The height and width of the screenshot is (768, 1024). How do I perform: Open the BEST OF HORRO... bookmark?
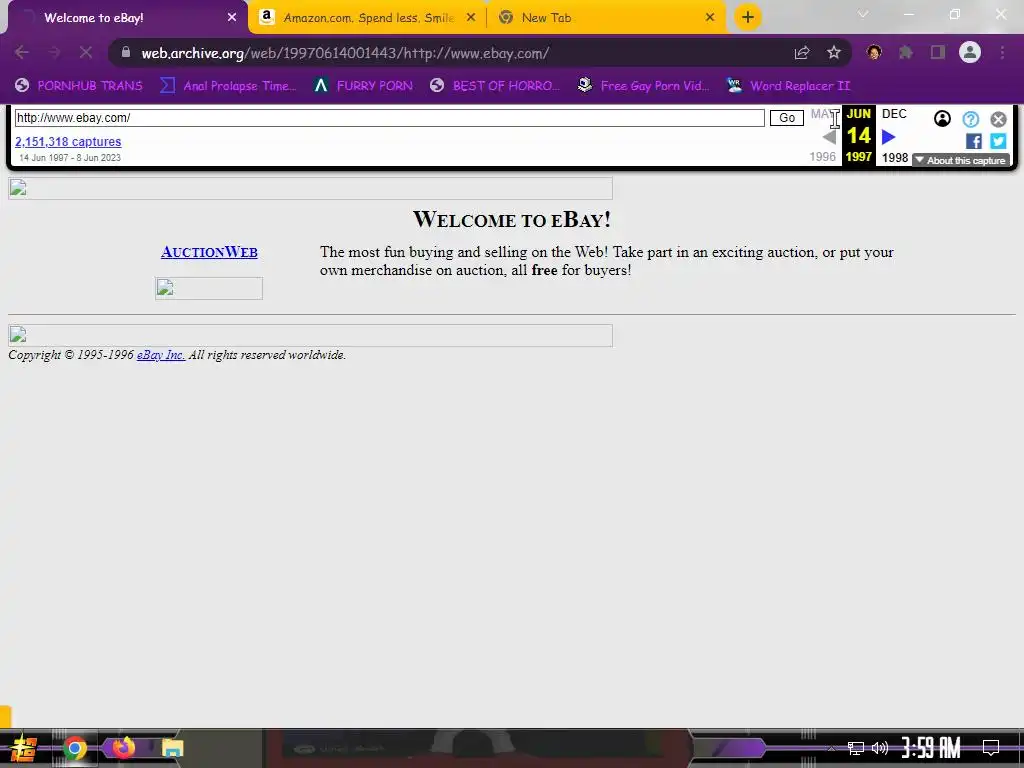tap(494, 86)
